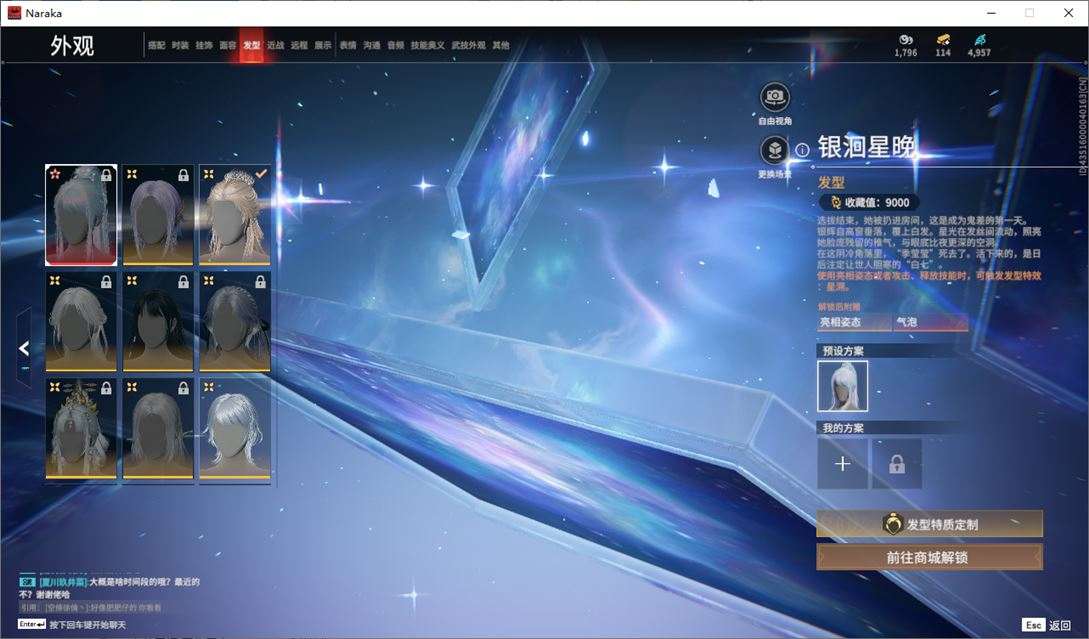Click the 气泡 unlock bonus button

(931, 322)
